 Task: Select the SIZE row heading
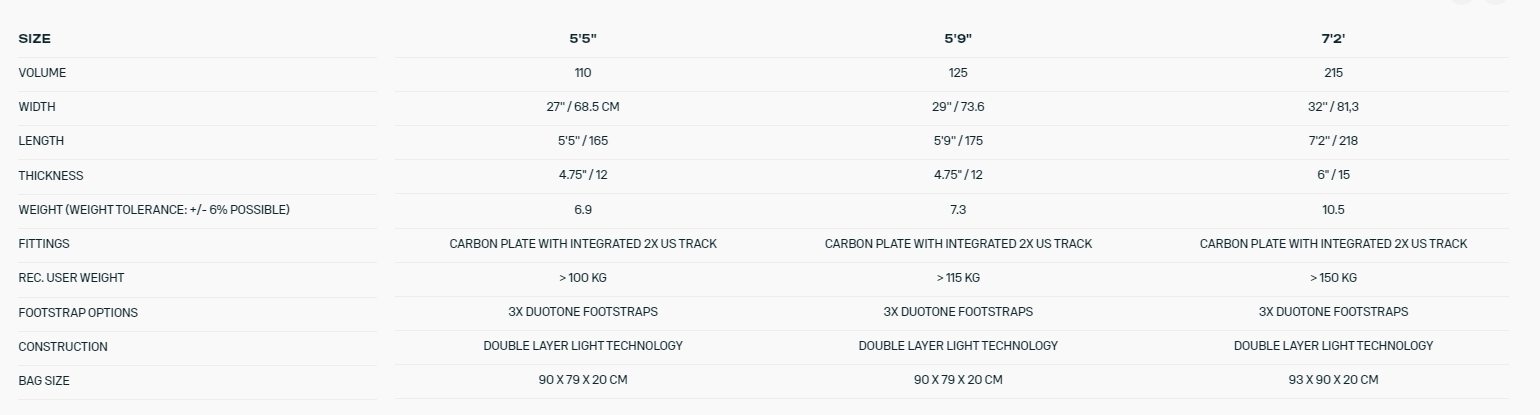[x=34, y=38]
